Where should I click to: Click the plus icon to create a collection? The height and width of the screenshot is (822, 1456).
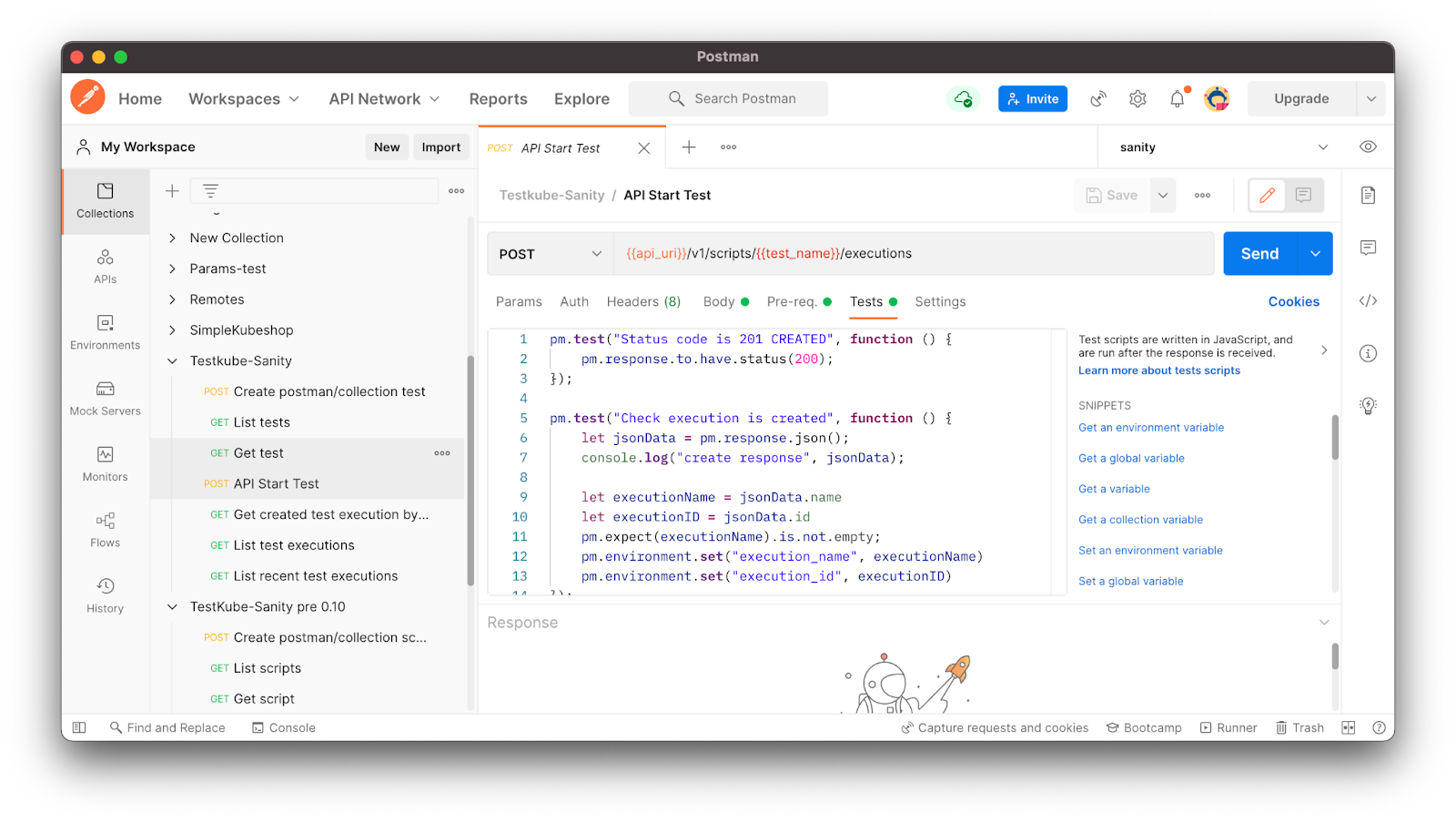click(x=172, y=191)
